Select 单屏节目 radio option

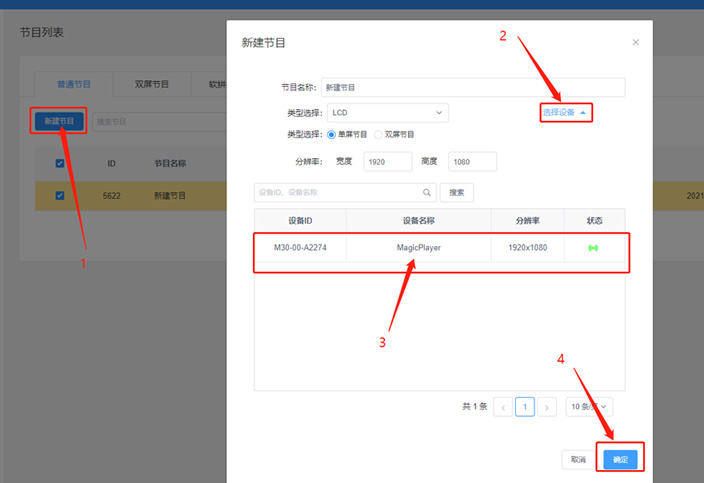(x=331, y=134)
